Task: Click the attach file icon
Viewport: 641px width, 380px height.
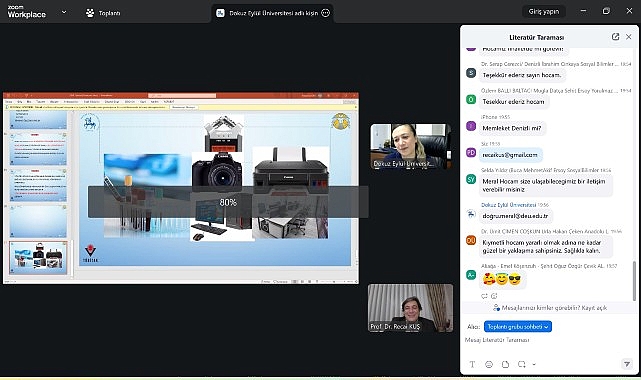Action: point(505,364)
